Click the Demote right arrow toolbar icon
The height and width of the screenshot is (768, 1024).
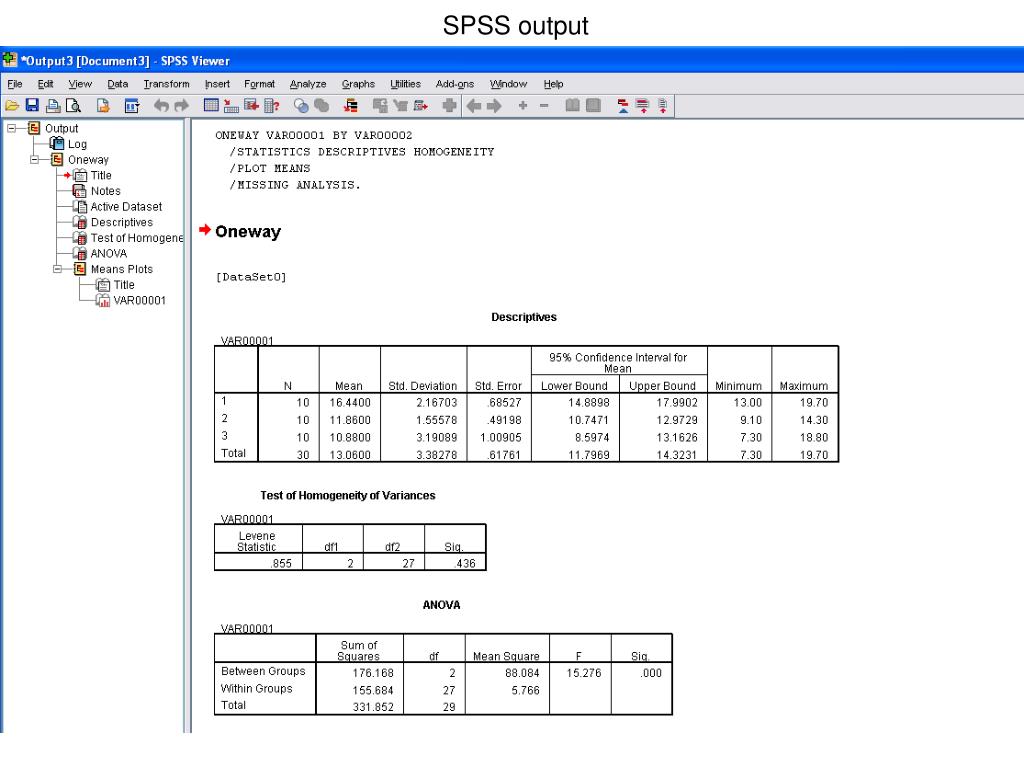tap(494, 105)
